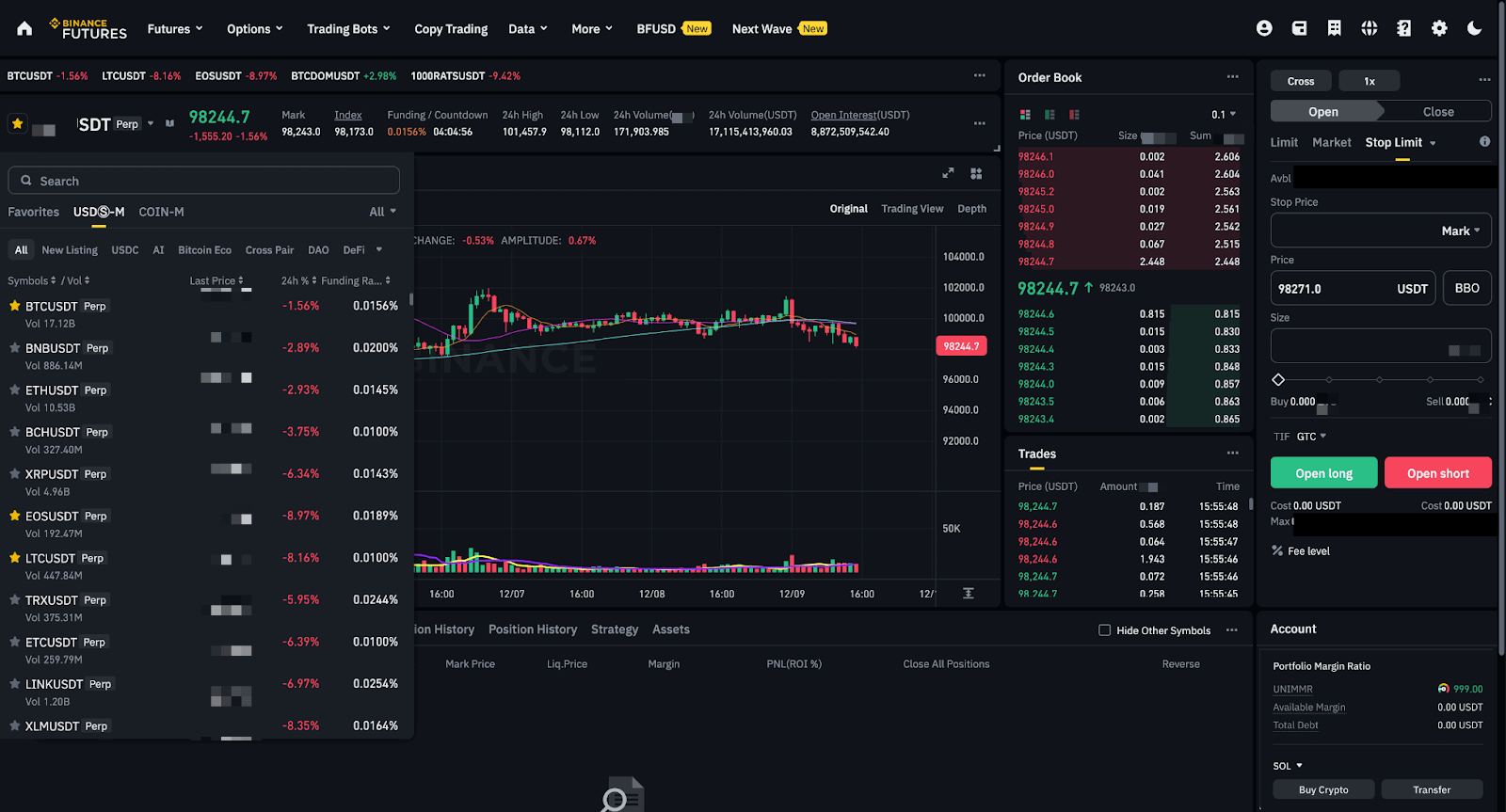Toggle favorite star for BCHUSDT
1506x812 pixels.
[x=15, y=432]
